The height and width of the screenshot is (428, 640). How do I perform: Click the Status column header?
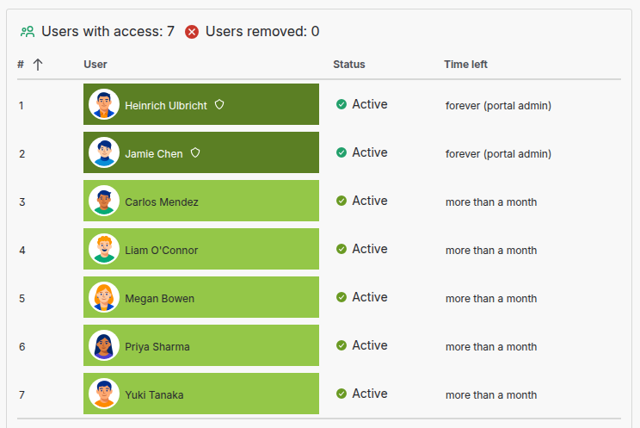click(349, 65)
